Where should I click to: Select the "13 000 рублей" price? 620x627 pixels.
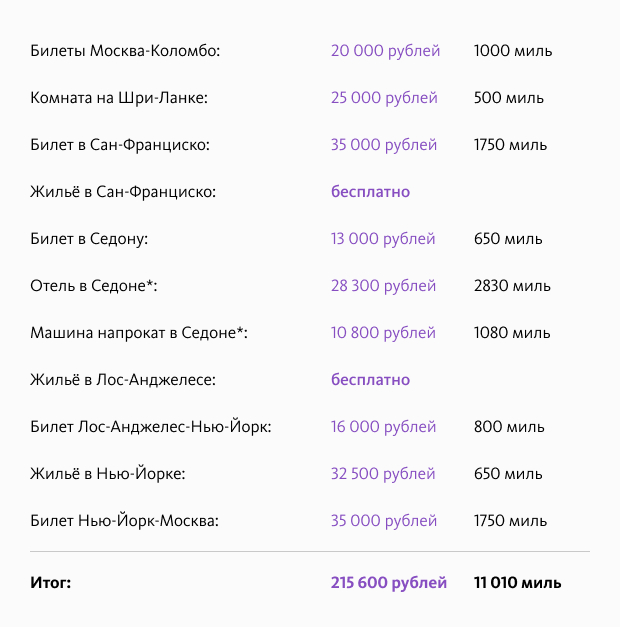[383, 239]
